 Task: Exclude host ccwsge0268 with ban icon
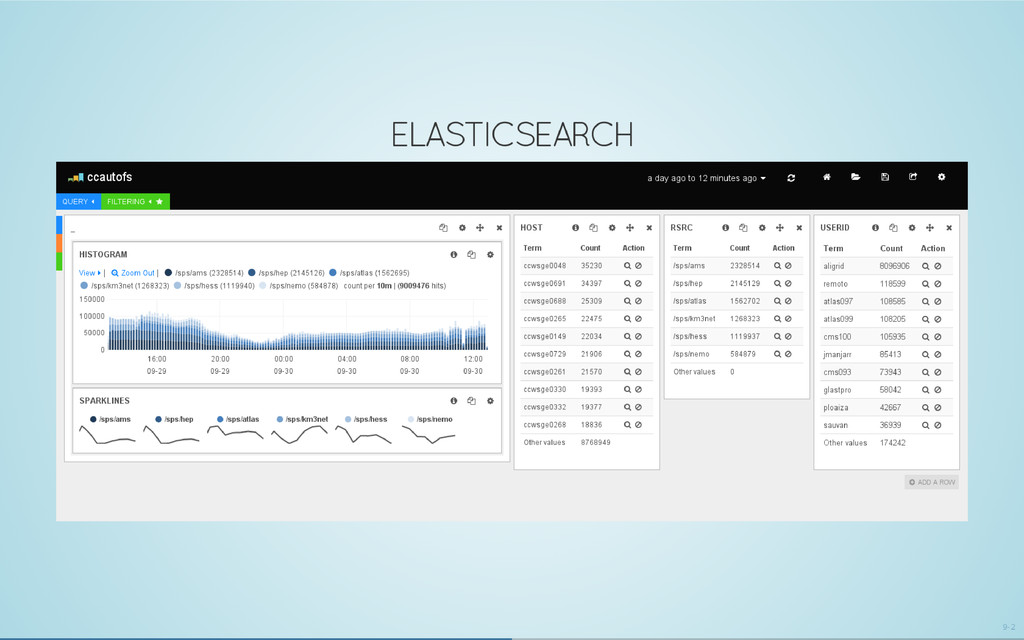(x=638, y=424)
